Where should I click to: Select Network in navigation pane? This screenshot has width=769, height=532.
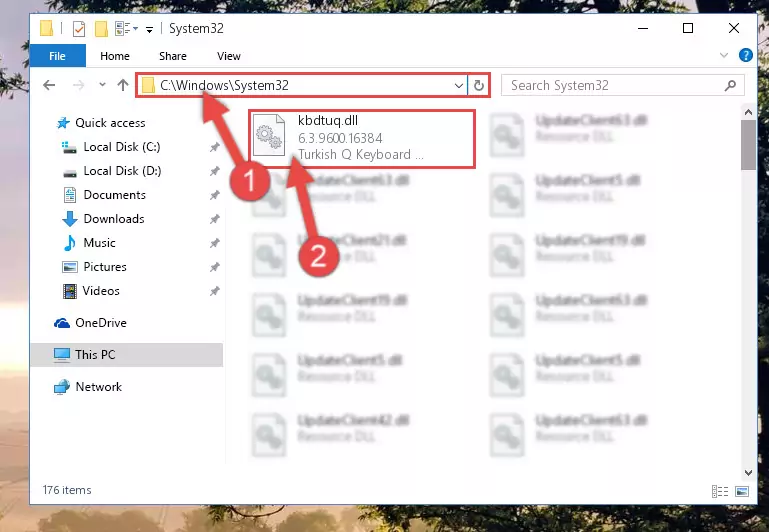pos(99,387)
